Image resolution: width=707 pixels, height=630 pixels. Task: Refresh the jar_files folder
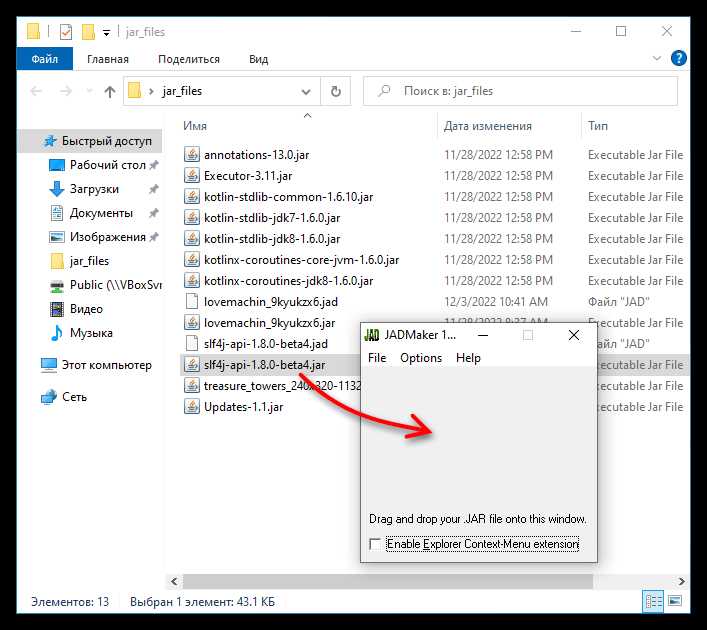click(336, 92)
